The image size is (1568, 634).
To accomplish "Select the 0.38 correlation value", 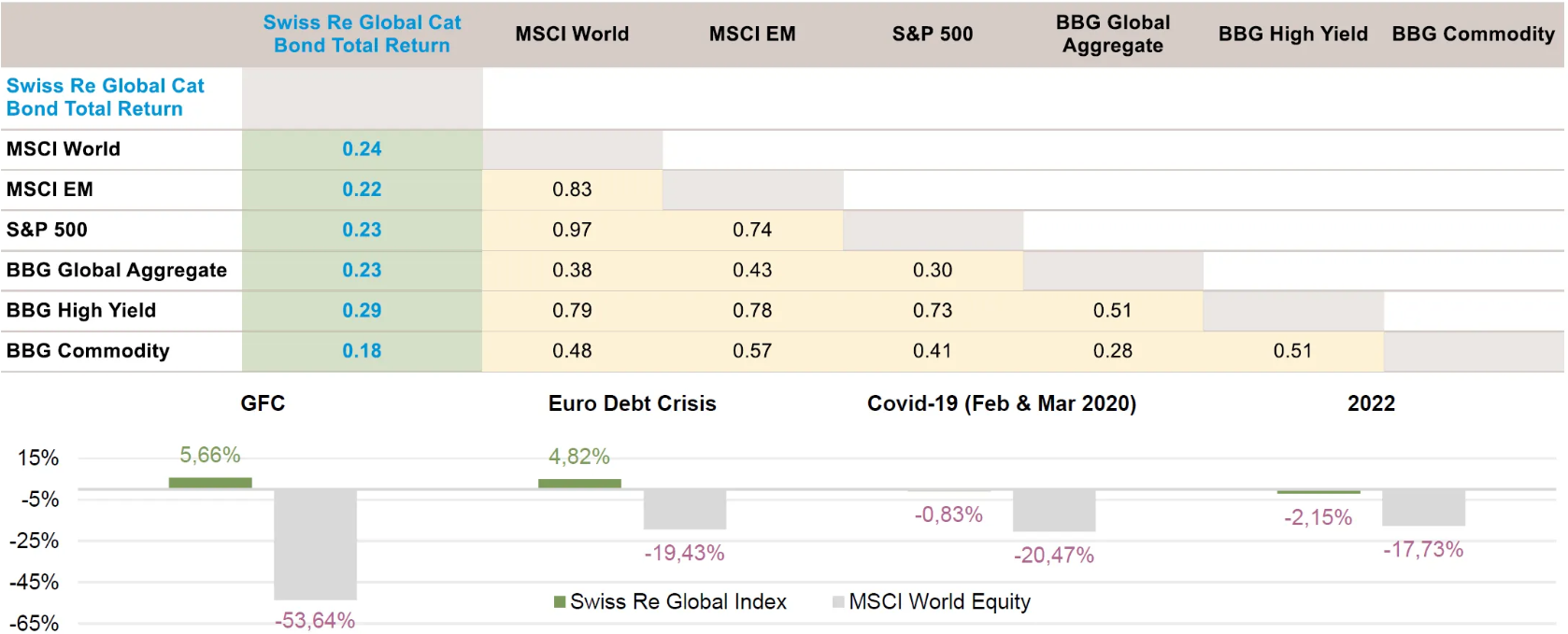I will pos(572,270).
